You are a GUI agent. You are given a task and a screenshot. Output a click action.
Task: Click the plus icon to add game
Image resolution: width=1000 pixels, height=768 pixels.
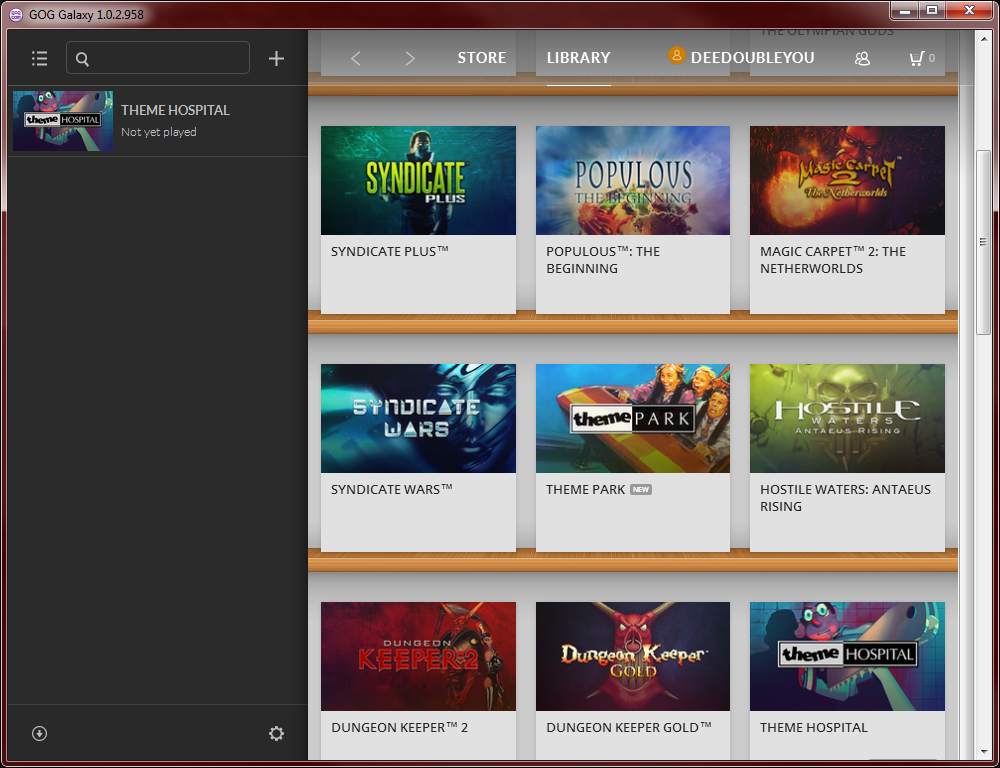coord(276,58)
